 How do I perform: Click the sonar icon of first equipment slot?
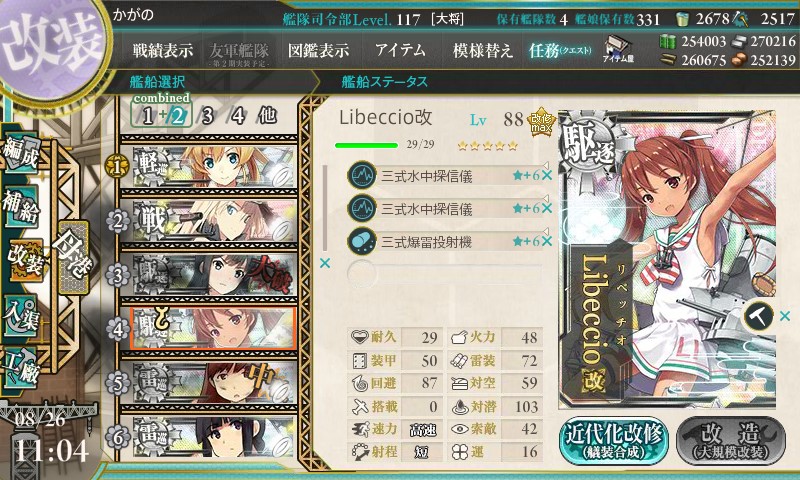pos(362,175)
